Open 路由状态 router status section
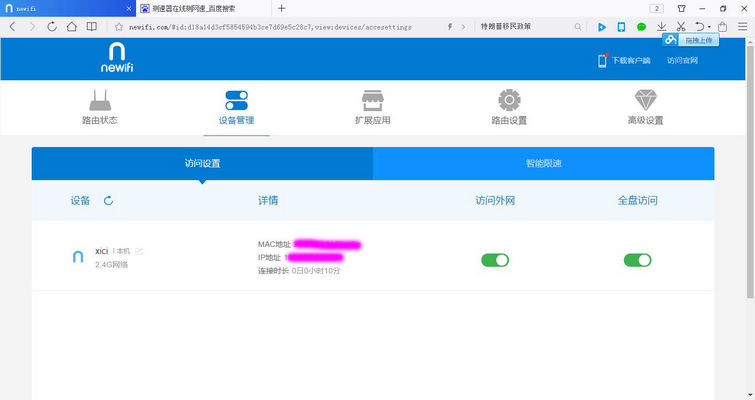The width and height of the screenshot is (755, 400). point(100,107)
